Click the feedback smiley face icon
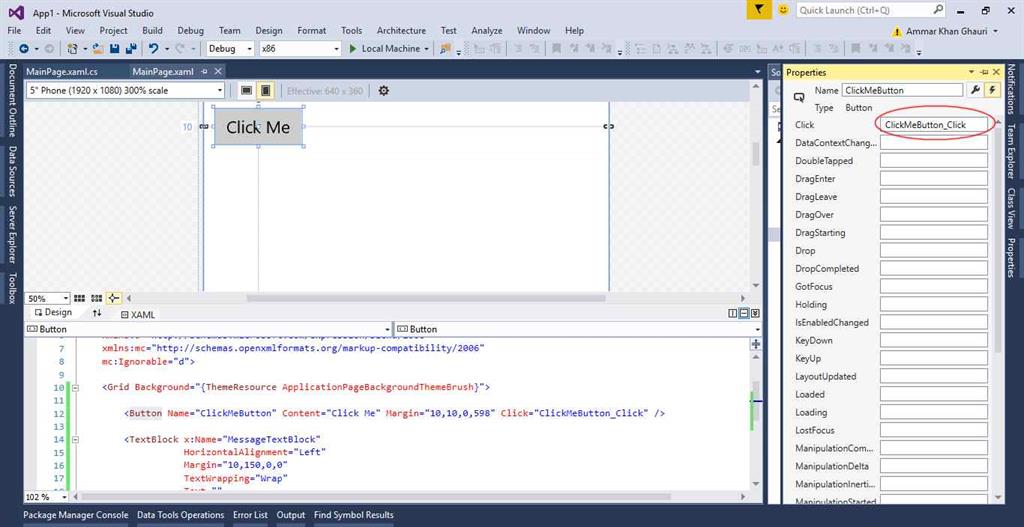 [783, 9]
